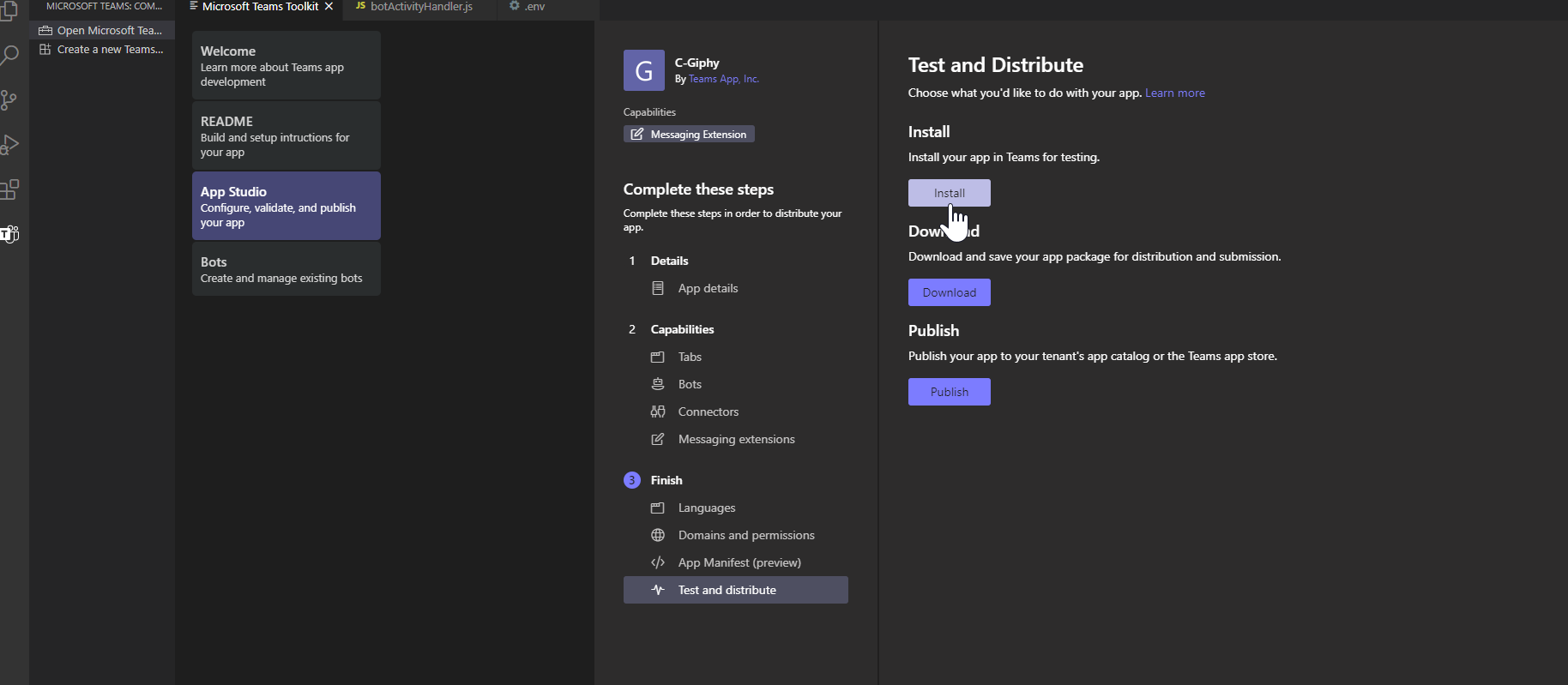Open Tabs capability step

[736, 357]
